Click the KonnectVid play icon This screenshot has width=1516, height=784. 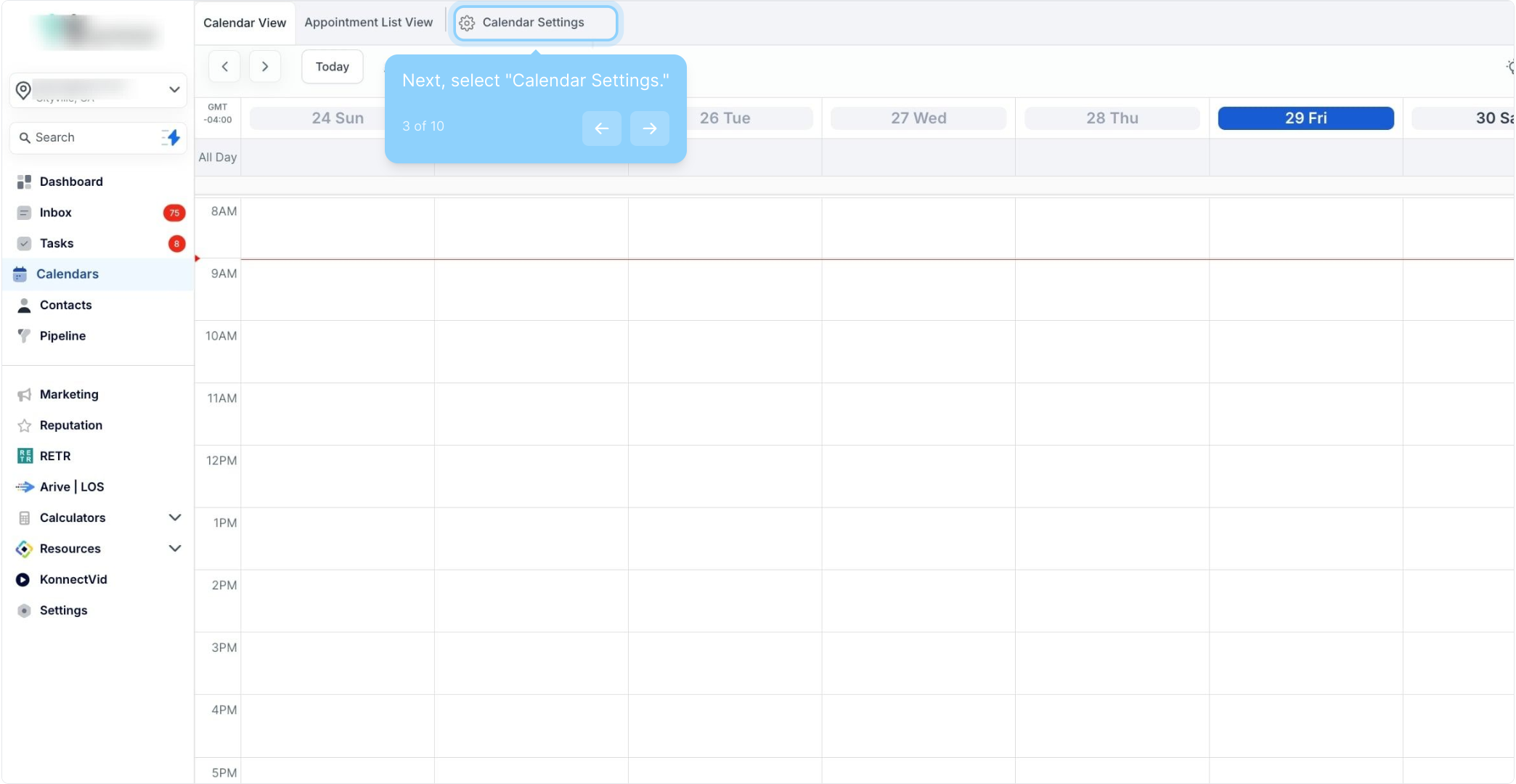point(23,579)
